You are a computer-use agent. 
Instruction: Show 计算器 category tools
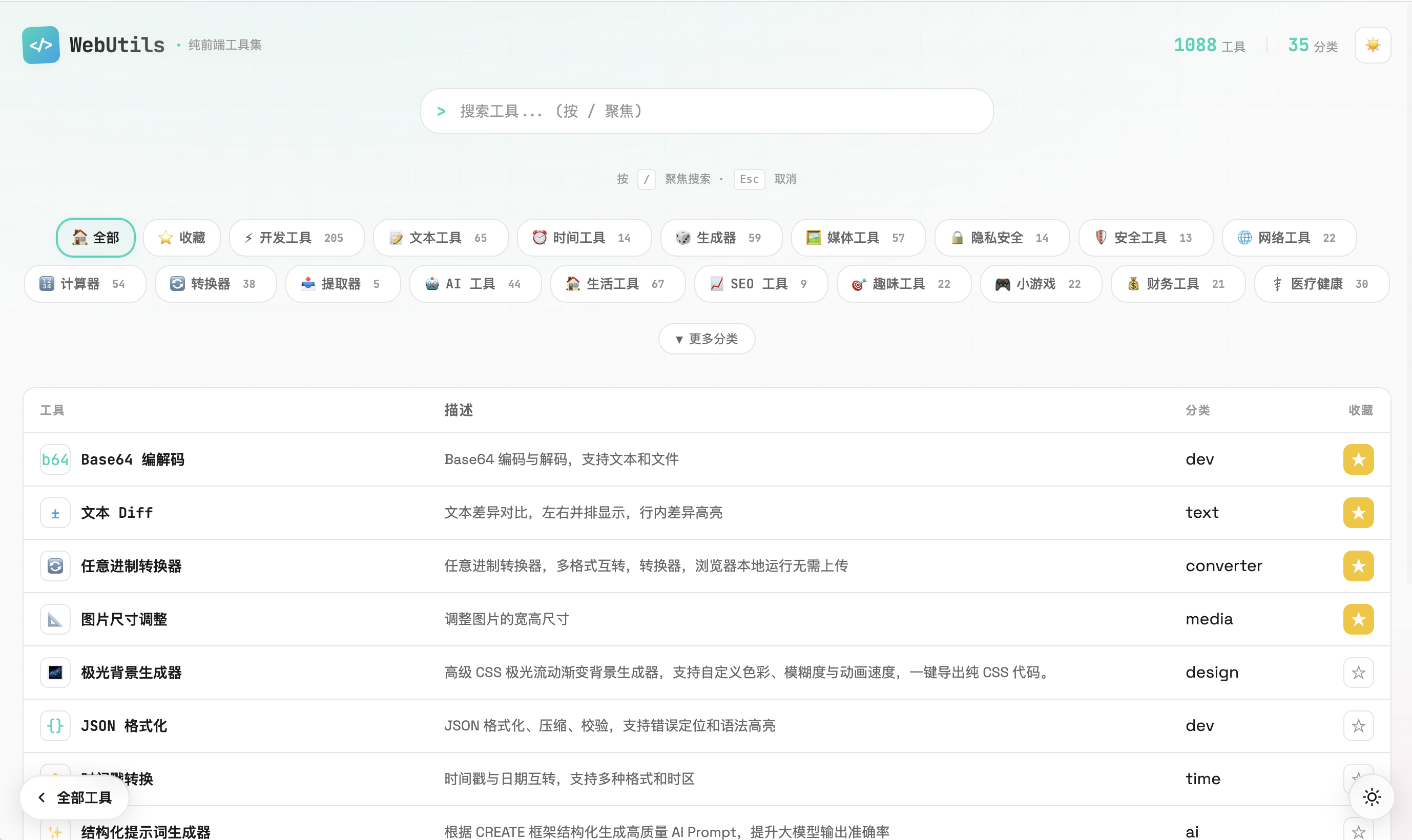click(x=85, y=284)
